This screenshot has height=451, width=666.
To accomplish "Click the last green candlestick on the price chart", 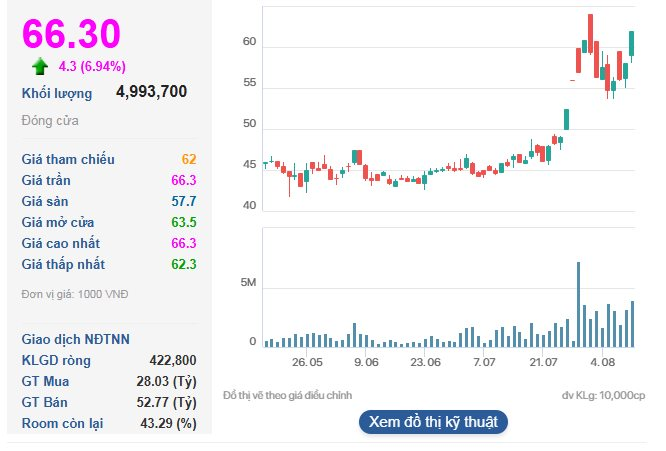I will (x=632, y=45).
